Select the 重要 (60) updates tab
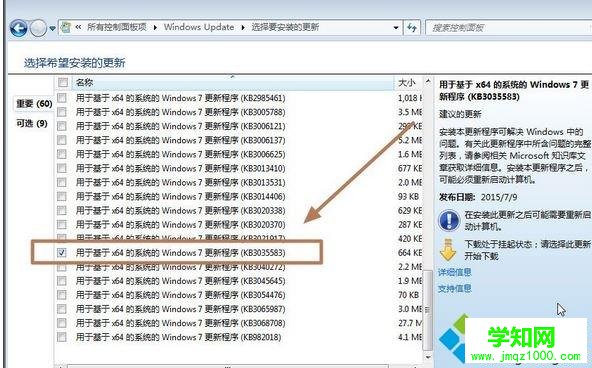The image size is (592, 368). pyautogui.click(x=34, y=103)
